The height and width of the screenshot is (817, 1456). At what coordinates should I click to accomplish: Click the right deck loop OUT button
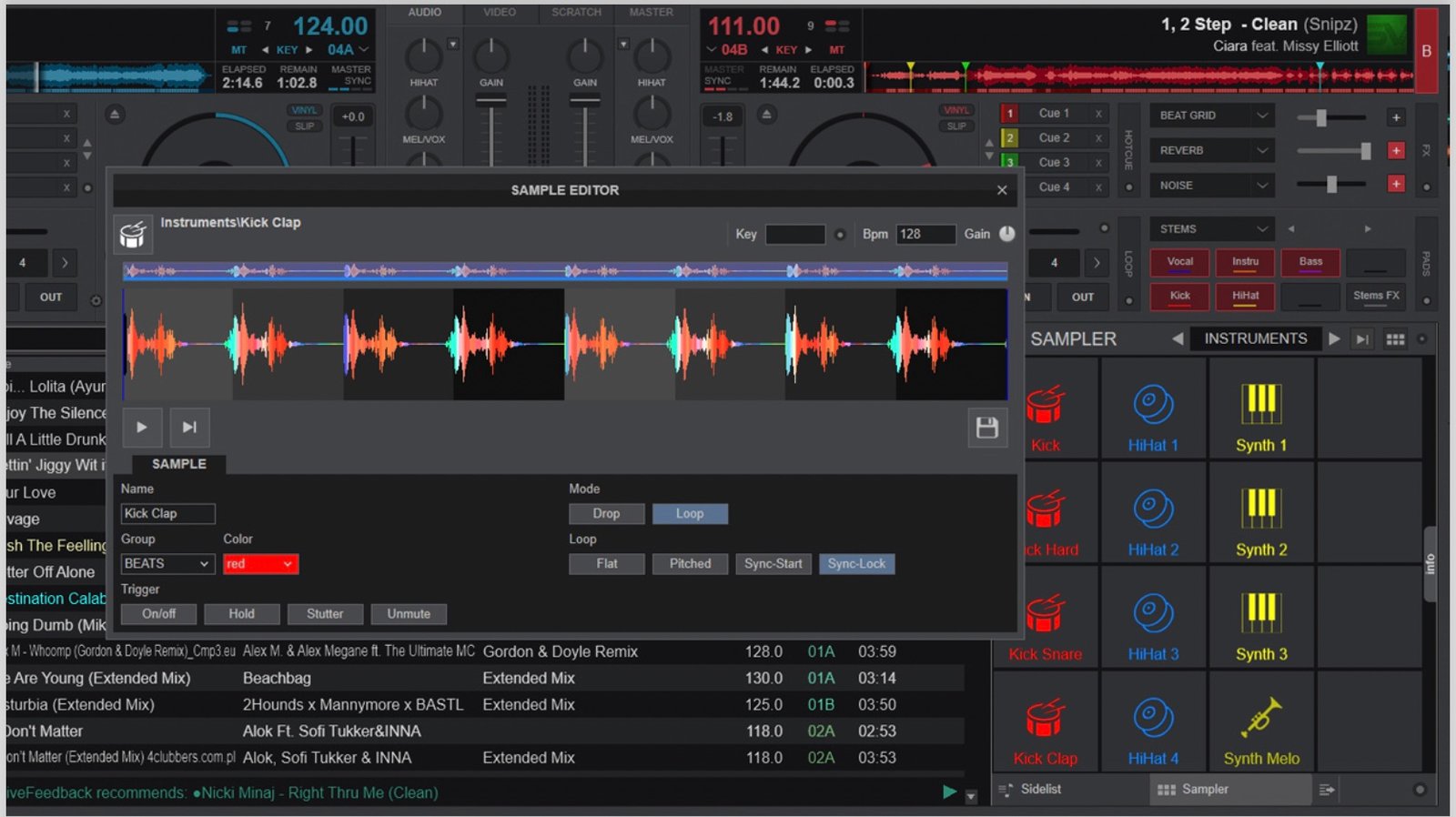[1083, 297]
